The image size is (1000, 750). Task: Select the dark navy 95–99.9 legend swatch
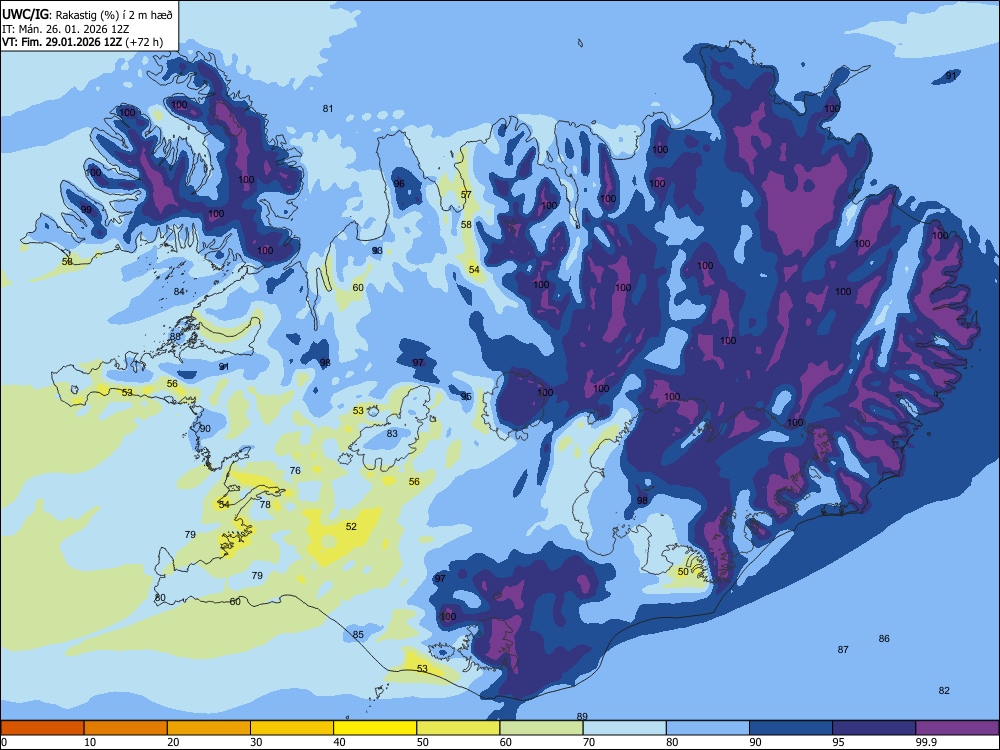click(x=874, y=728)
